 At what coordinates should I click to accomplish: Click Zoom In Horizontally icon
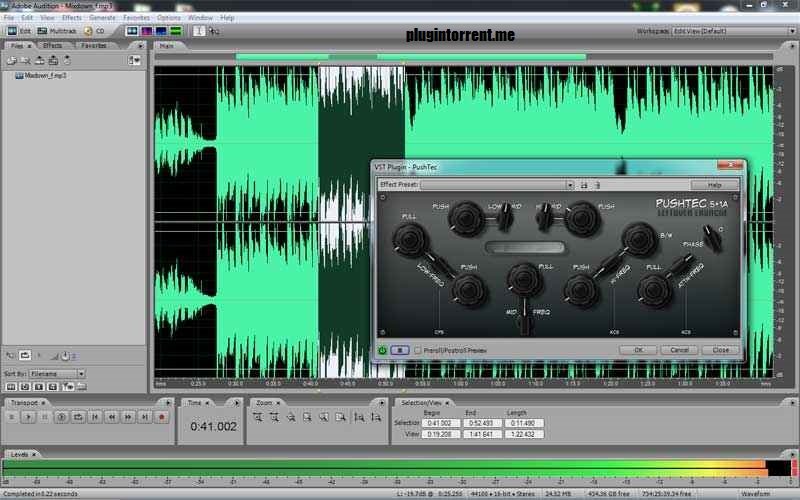[x=258, y=417]
